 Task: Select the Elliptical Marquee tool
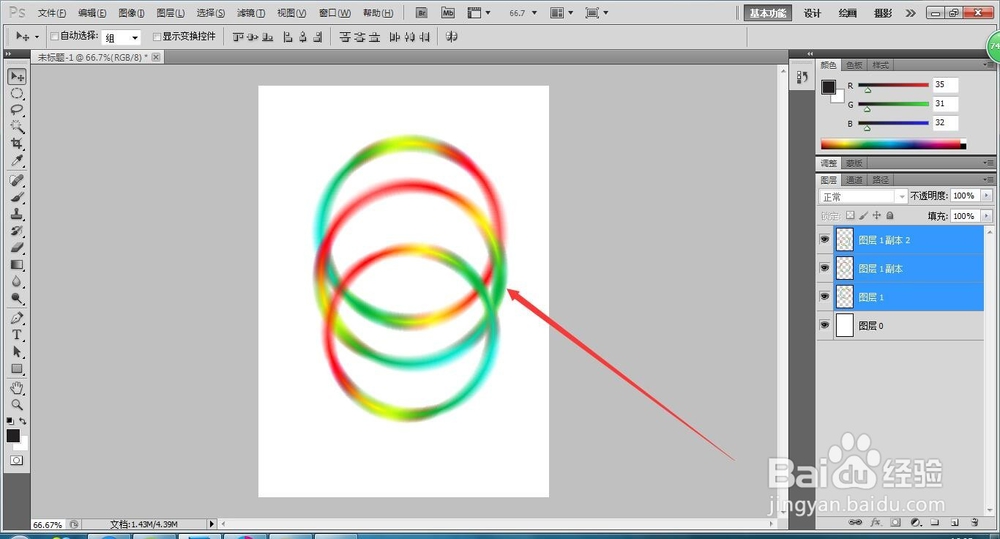pos(17,94)
